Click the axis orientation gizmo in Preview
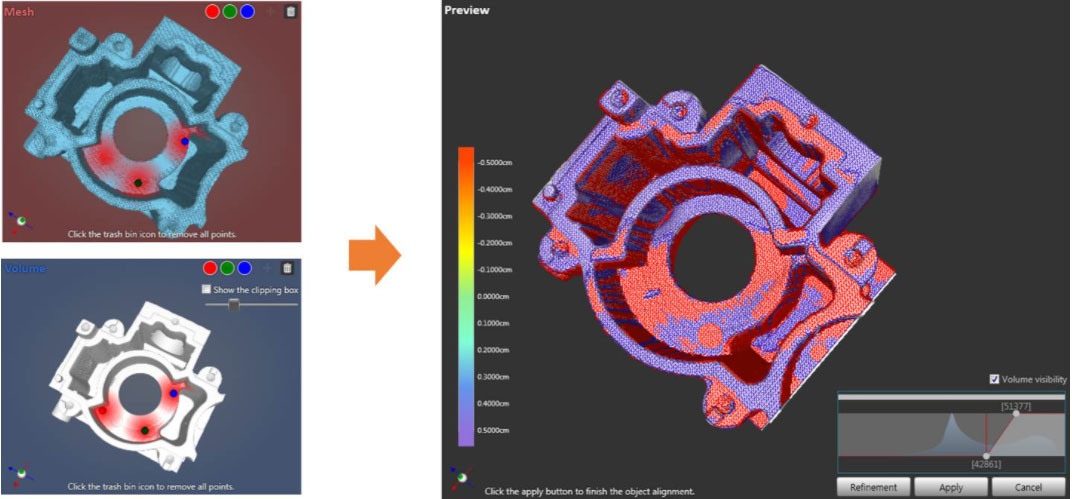 click(x=459, y=478)
